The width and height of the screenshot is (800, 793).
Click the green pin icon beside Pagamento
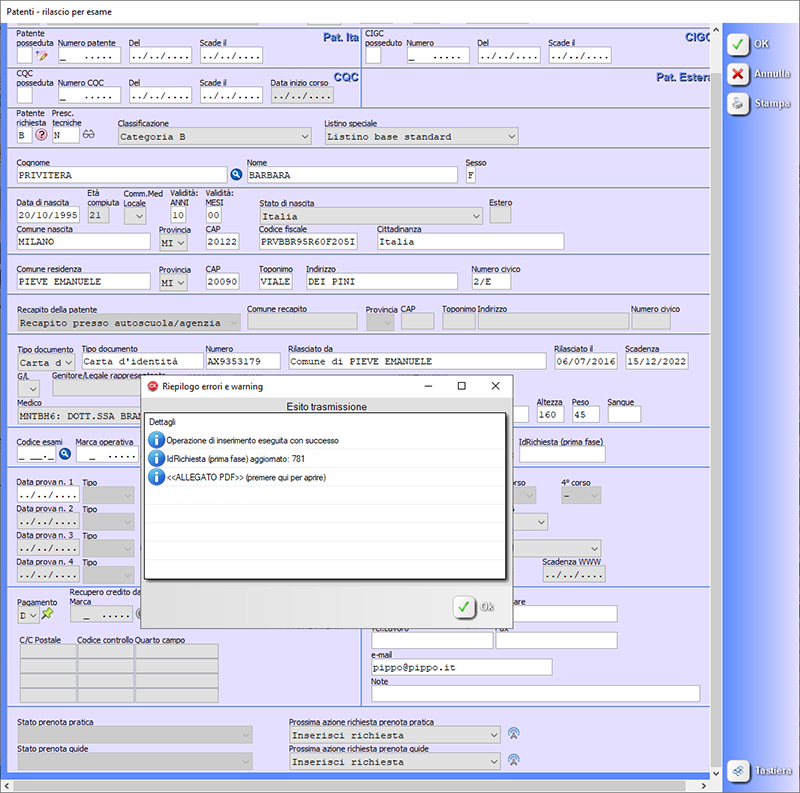(x=46, y=614)
